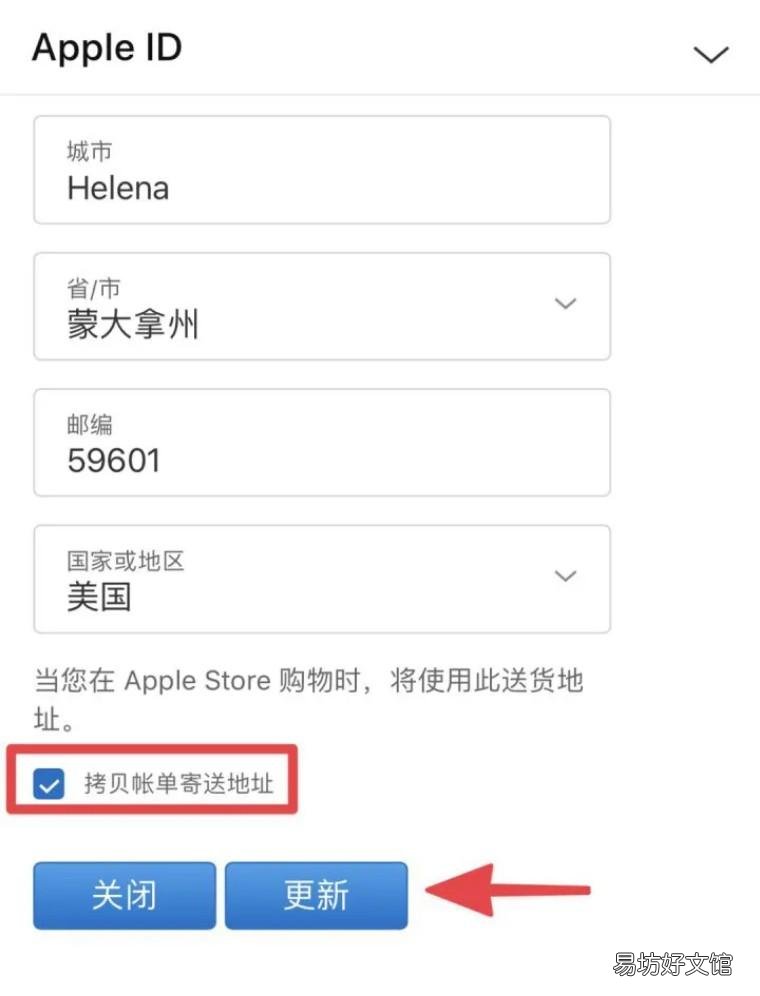
Task: Click the blue button the arrow points to
Action: tap(316, 896)
